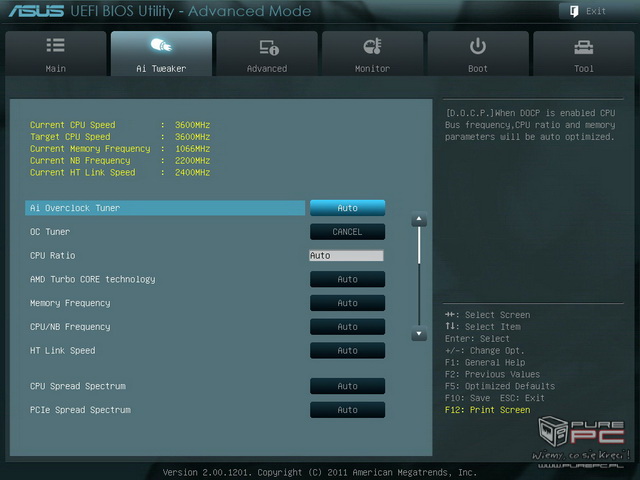Click the F5: Optimized Defaults hint

(500, 386)
